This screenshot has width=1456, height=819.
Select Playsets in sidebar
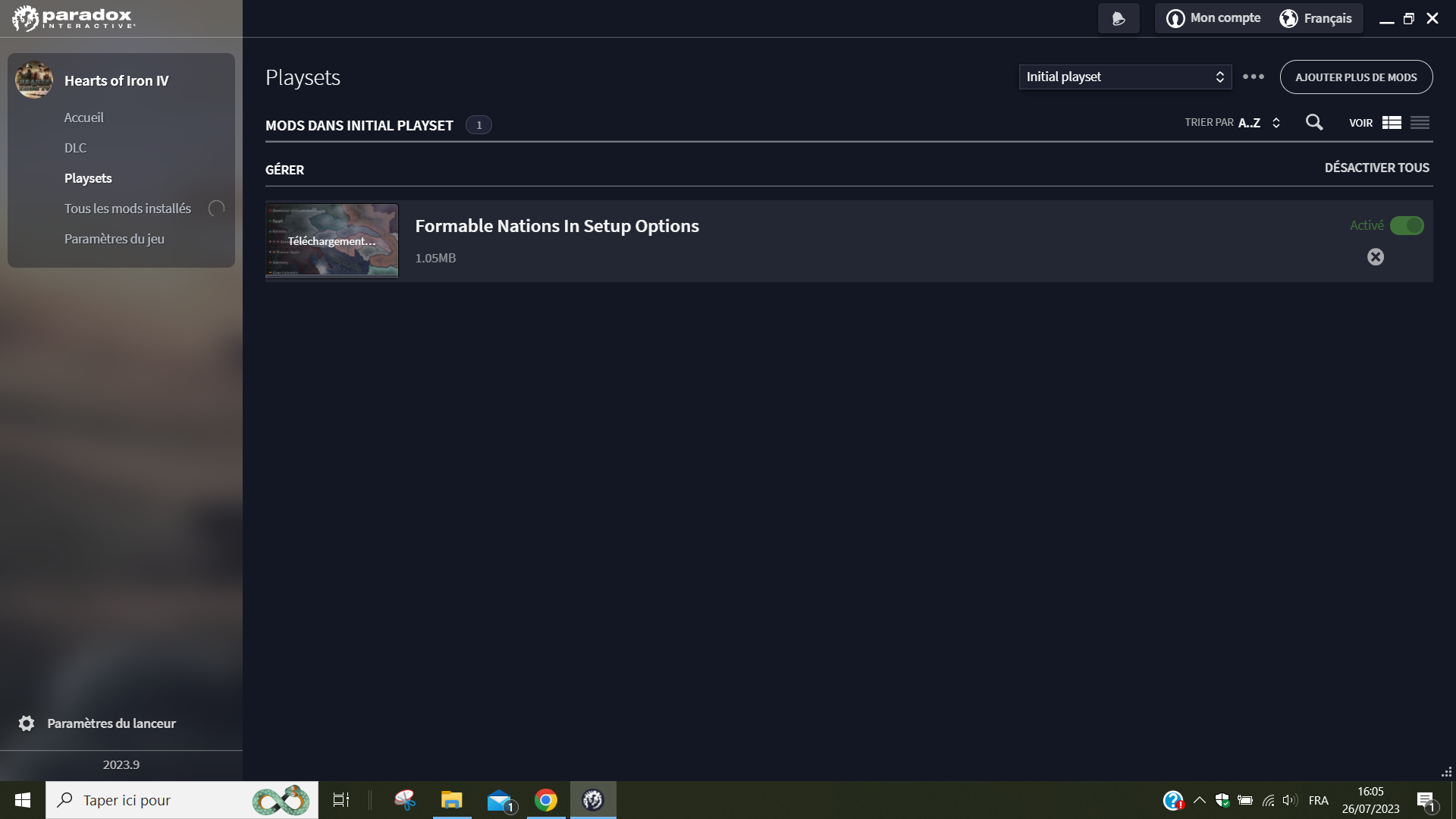(x=88, y=178)
